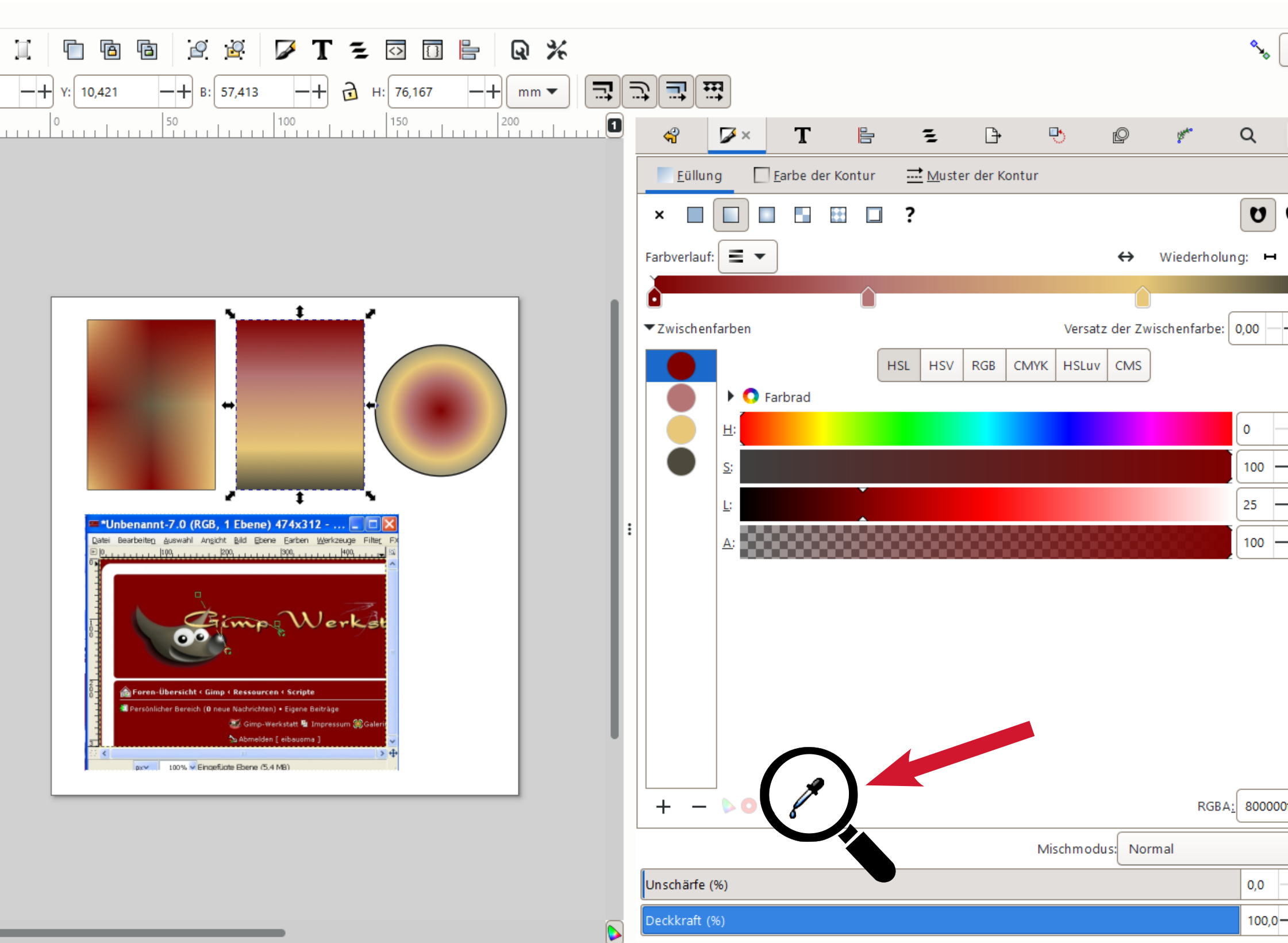Viewport: 1288px width, 943px height.
Task: Toggle the width height lock icon
Action: (349, 92)
